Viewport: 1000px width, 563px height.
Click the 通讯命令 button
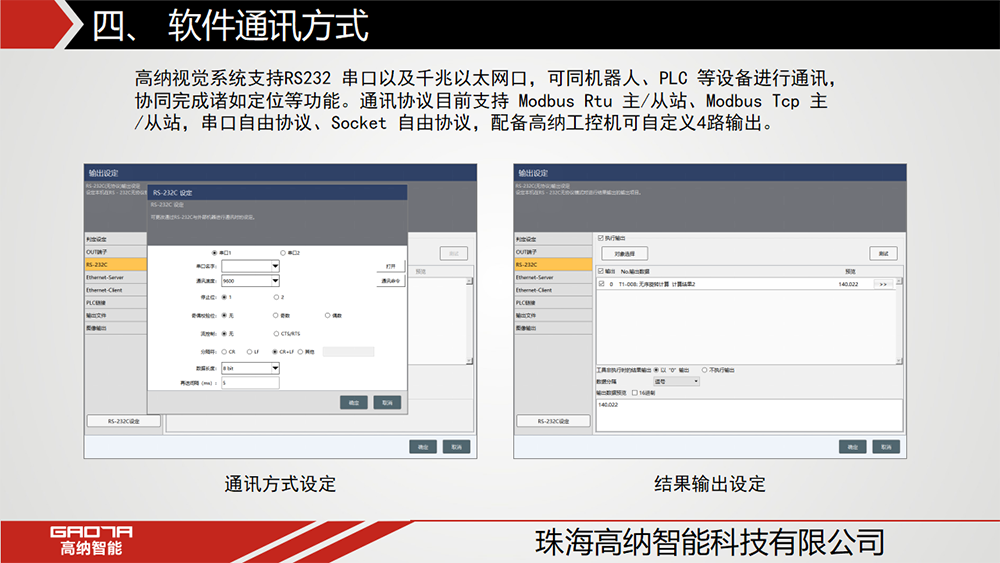click(x=391, y=282)
